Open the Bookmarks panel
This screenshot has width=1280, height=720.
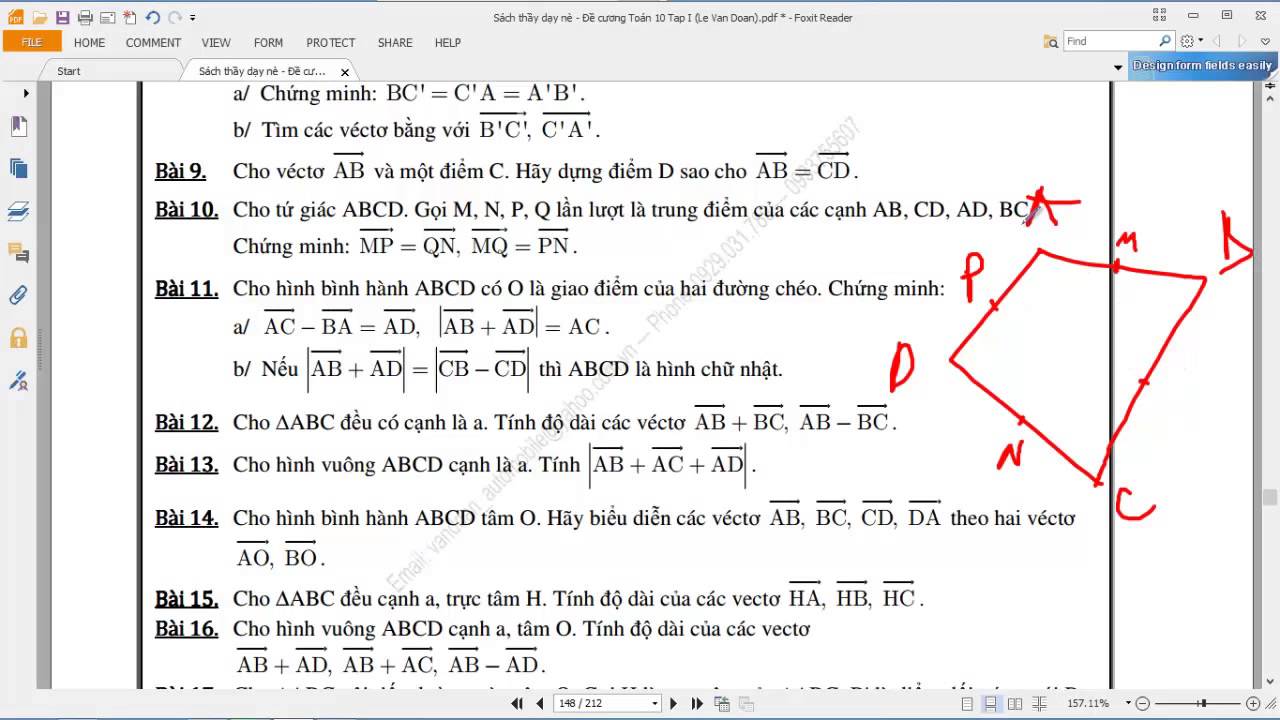coord(18,127)
